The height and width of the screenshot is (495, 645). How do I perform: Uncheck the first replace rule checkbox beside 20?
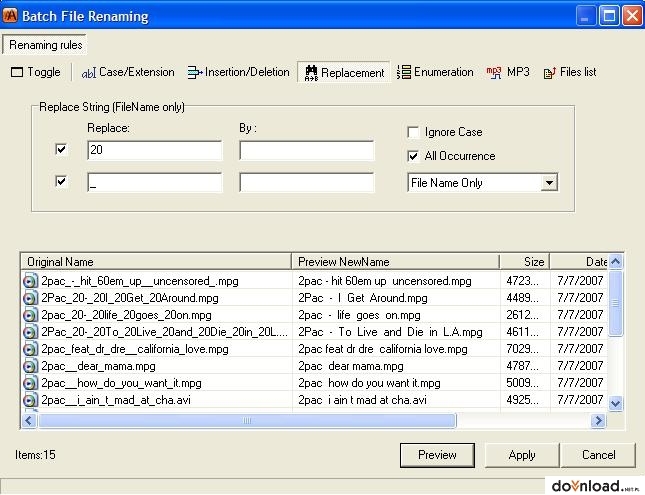61,149
